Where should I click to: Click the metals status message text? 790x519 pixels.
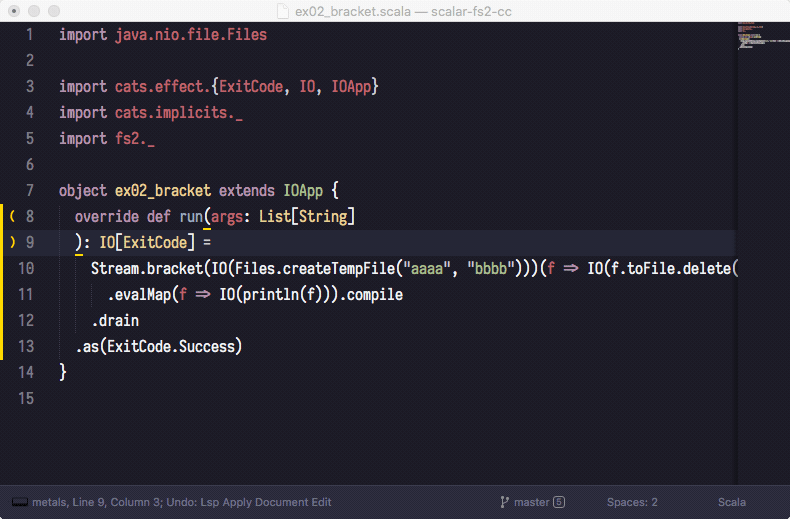click(x=182, y=502)
